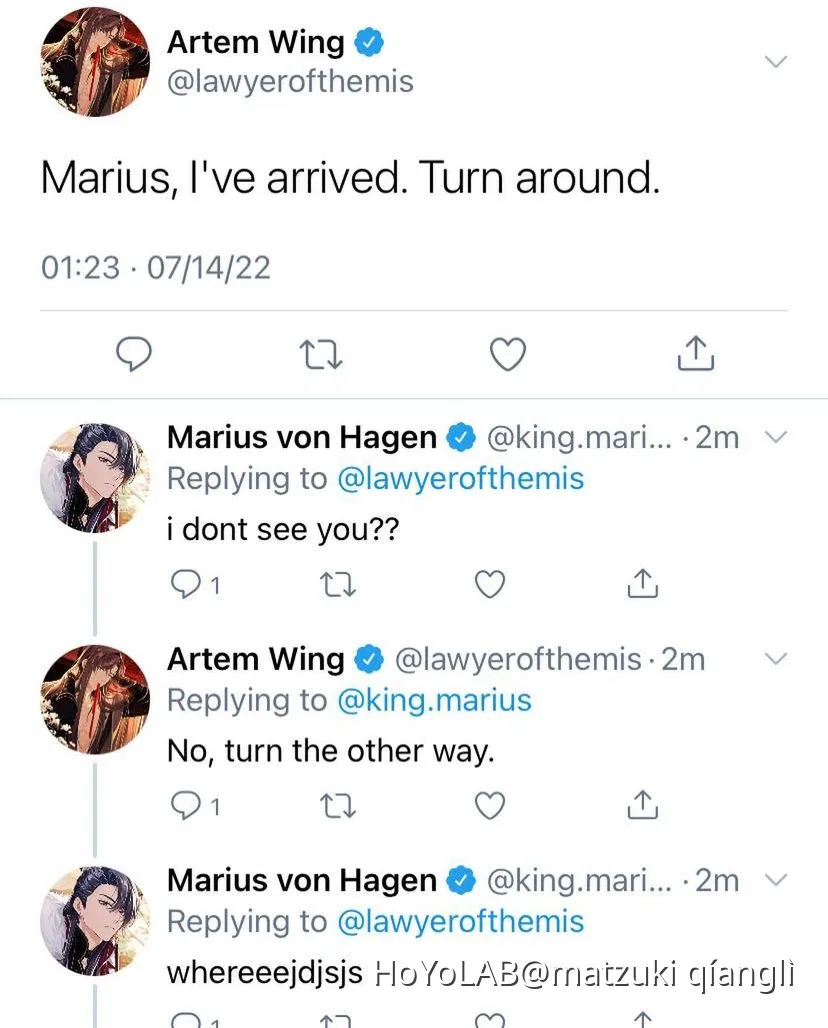Share the "No, turn the other way" reply
The width and height of the screenshot is (828, 1028).
[643, 804]
